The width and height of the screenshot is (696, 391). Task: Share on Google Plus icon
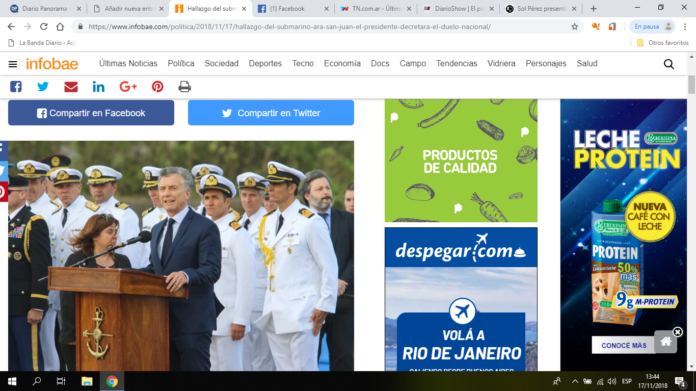pos(128,87)
